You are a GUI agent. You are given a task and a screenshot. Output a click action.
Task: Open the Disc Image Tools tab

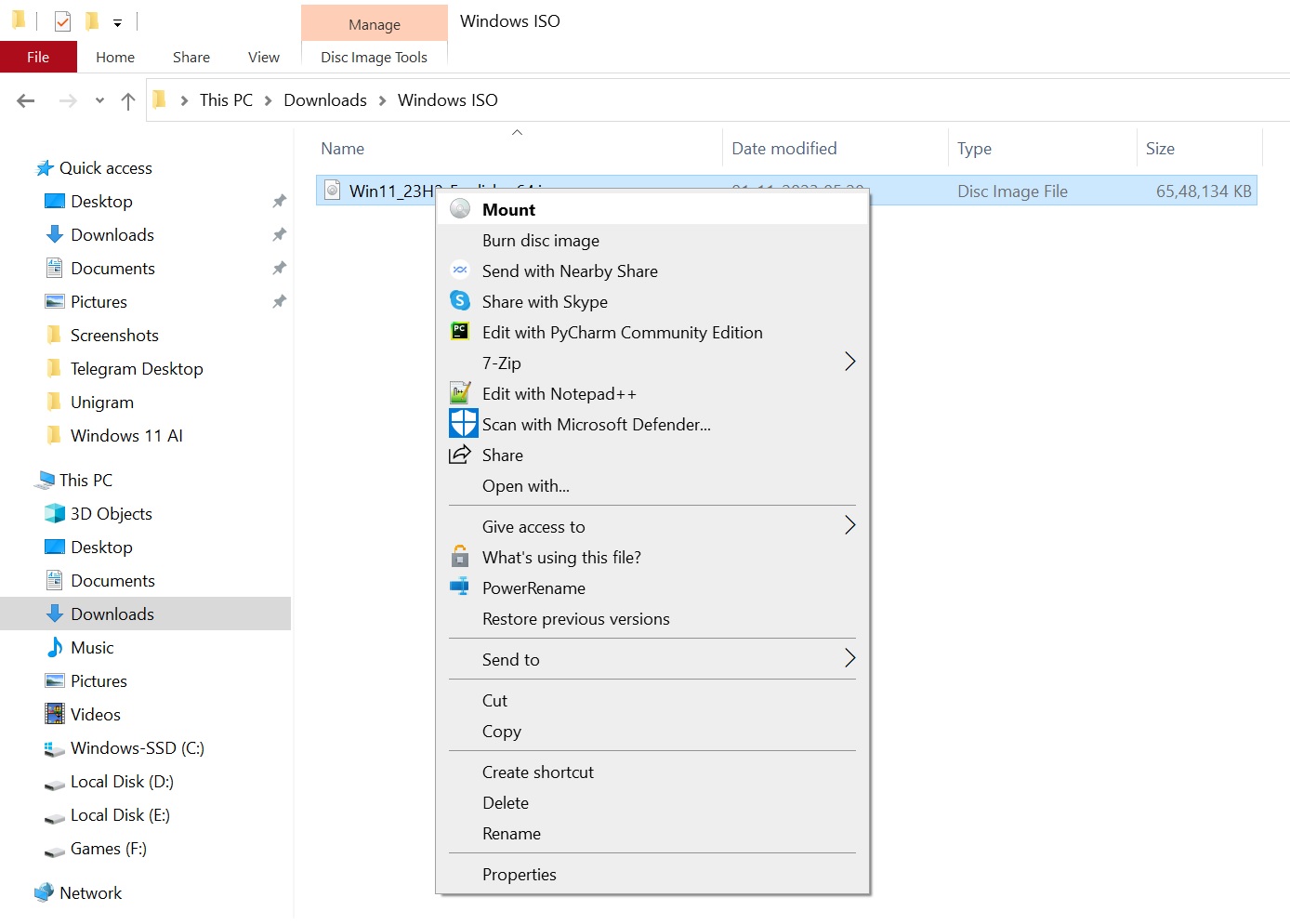coord(374,57)
